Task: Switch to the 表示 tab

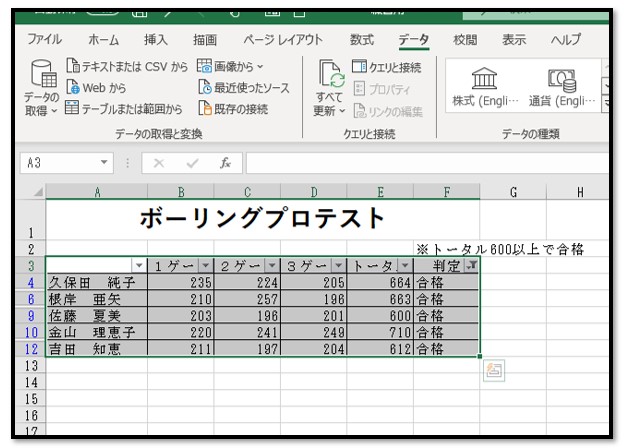Action: [514, 39]
